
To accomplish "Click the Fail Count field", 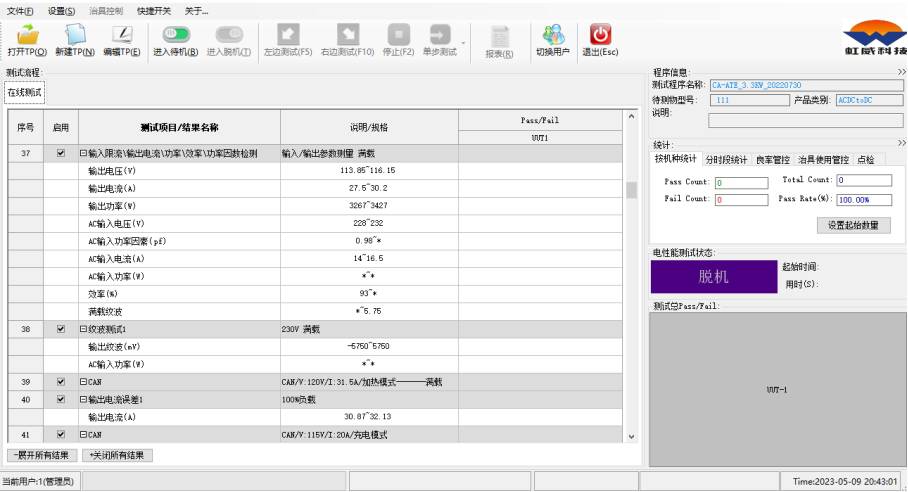I will 741,200.
